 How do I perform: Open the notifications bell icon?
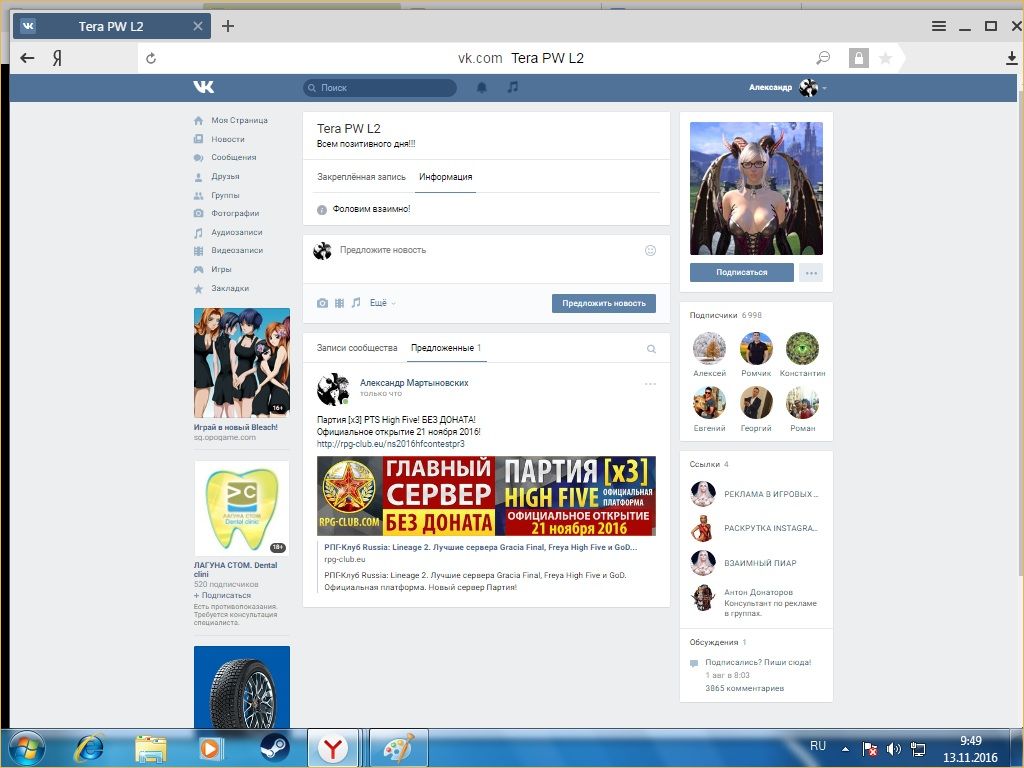pos(482,88)
